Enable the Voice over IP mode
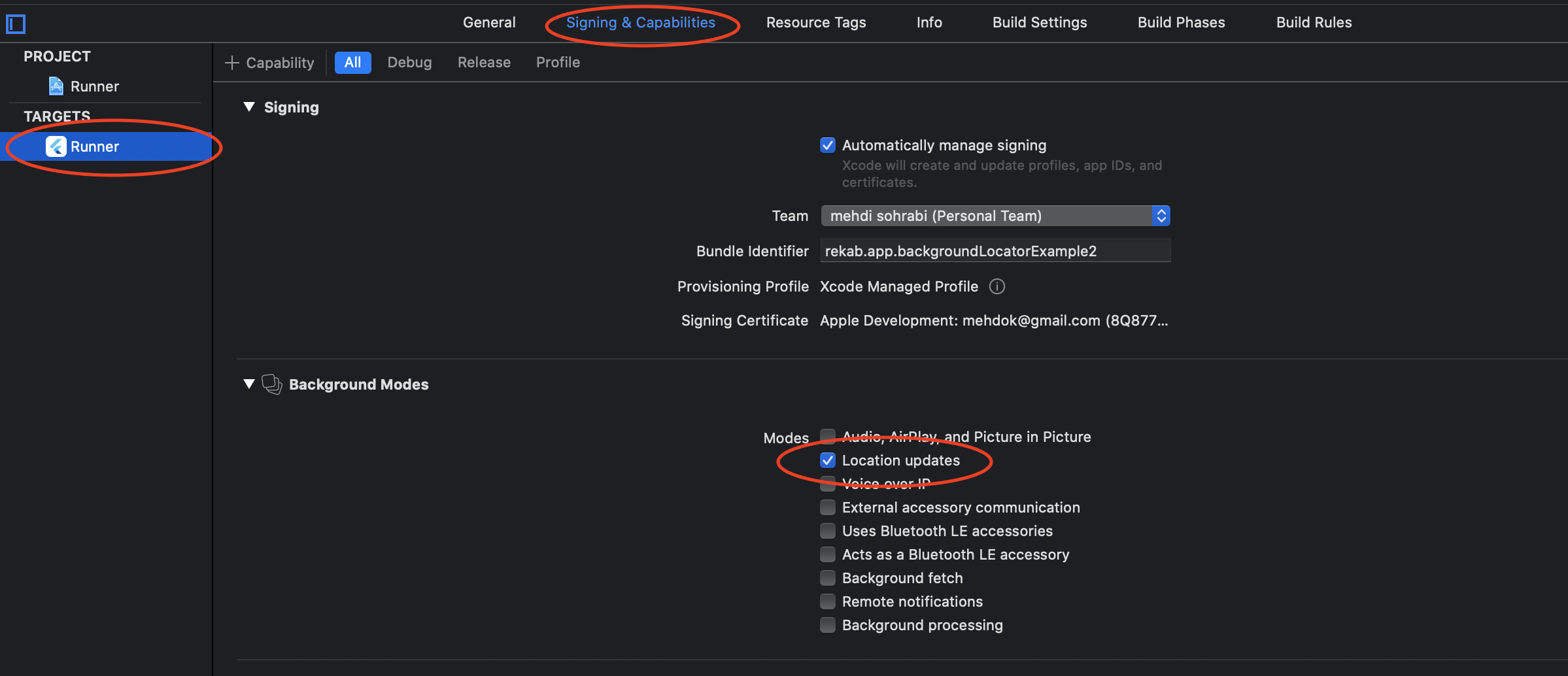The width and height of the screenshot is (1568, 676). tap(828, 484)
